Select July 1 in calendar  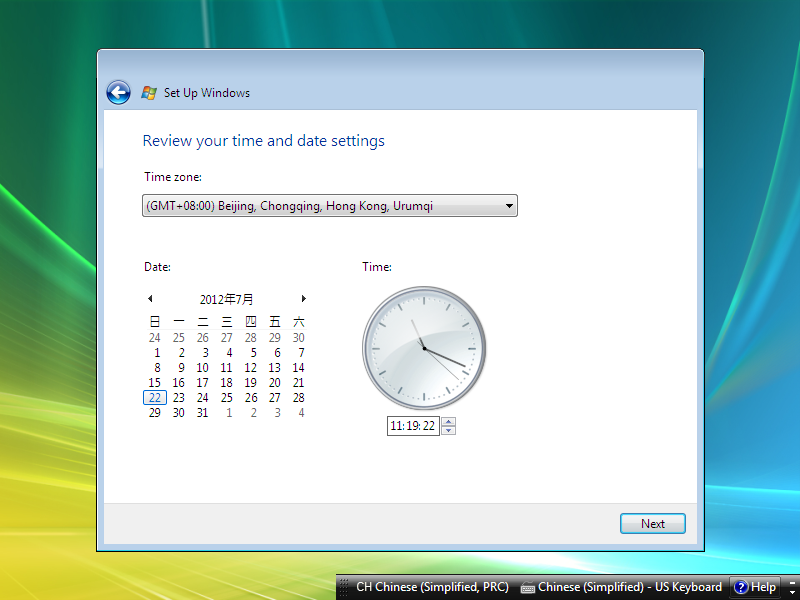click(x=157, y=353)
